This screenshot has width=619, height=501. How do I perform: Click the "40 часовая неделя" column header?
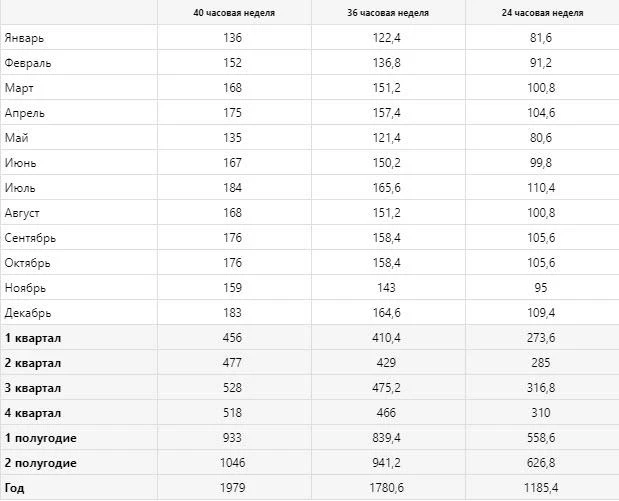click(x=234, y=13)
